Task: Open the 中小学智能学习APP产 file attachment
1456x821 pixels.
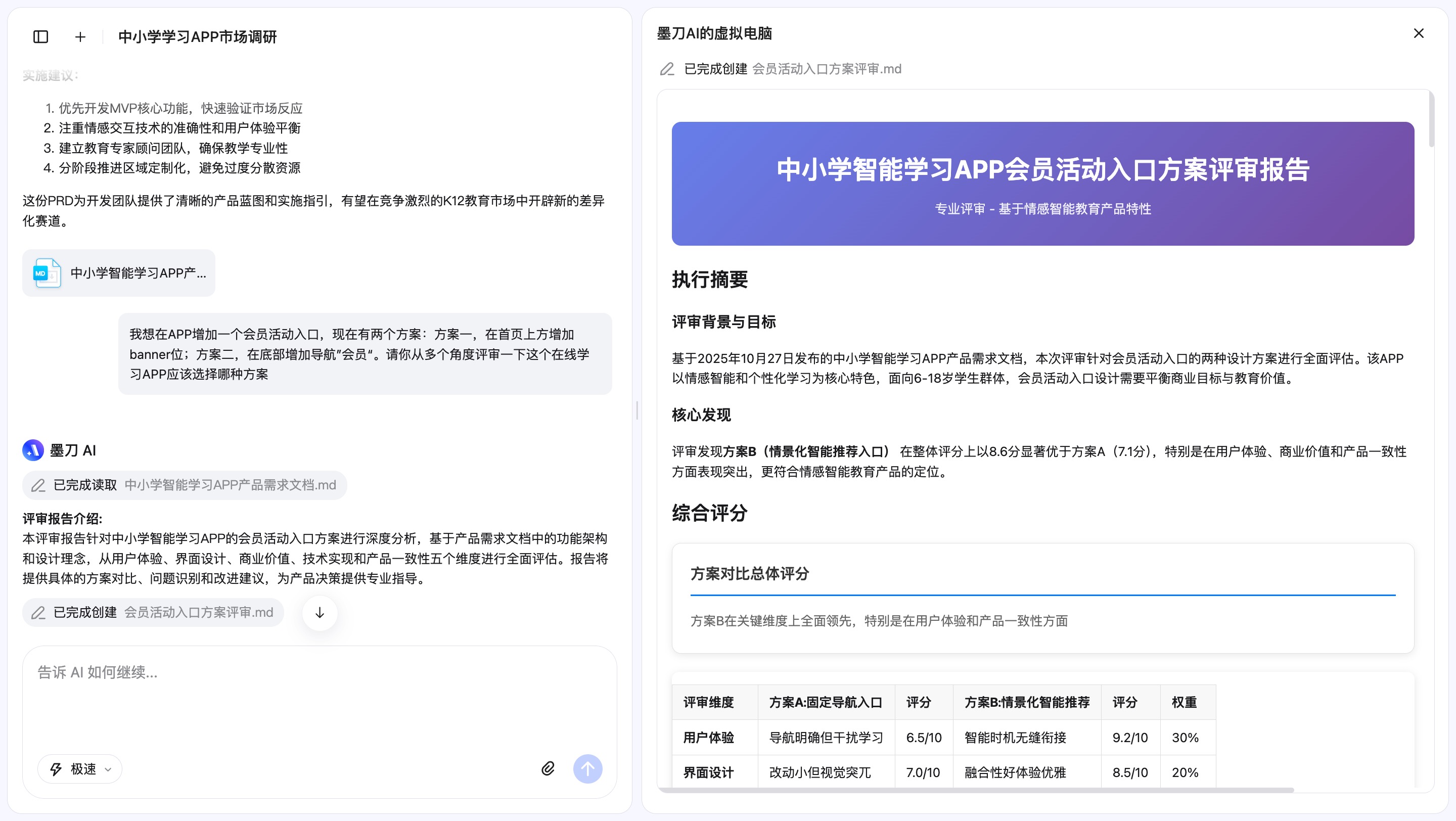Action: click(138, 273)
